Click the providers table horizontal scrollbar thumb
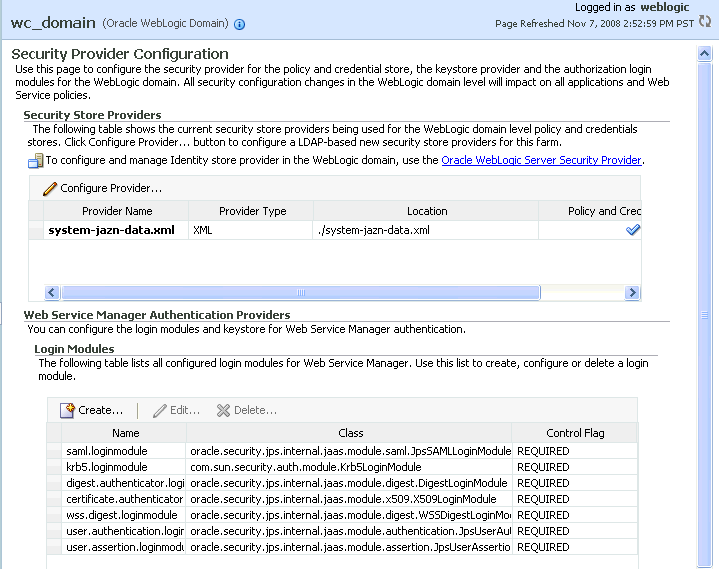The height and width of the screenshot is (569, 719). [x=301, y=293]
